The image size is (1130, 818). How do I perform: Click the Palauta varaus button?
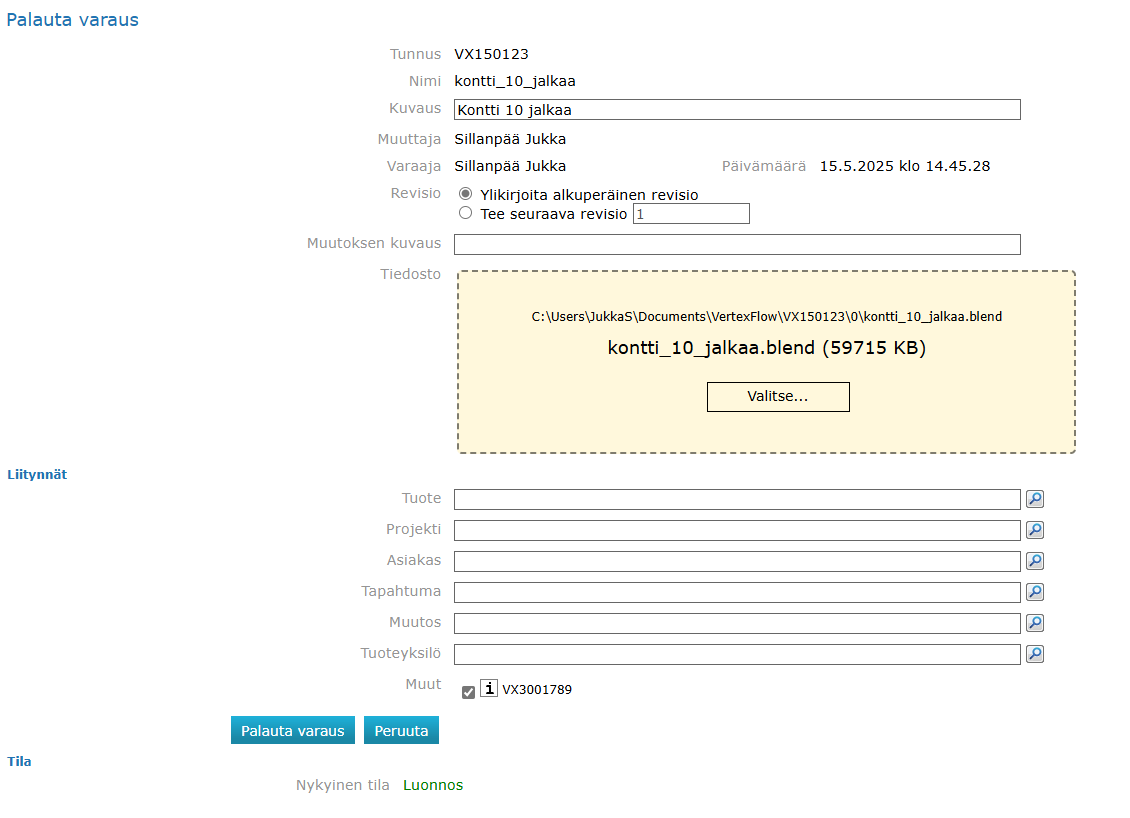(292, 730)
